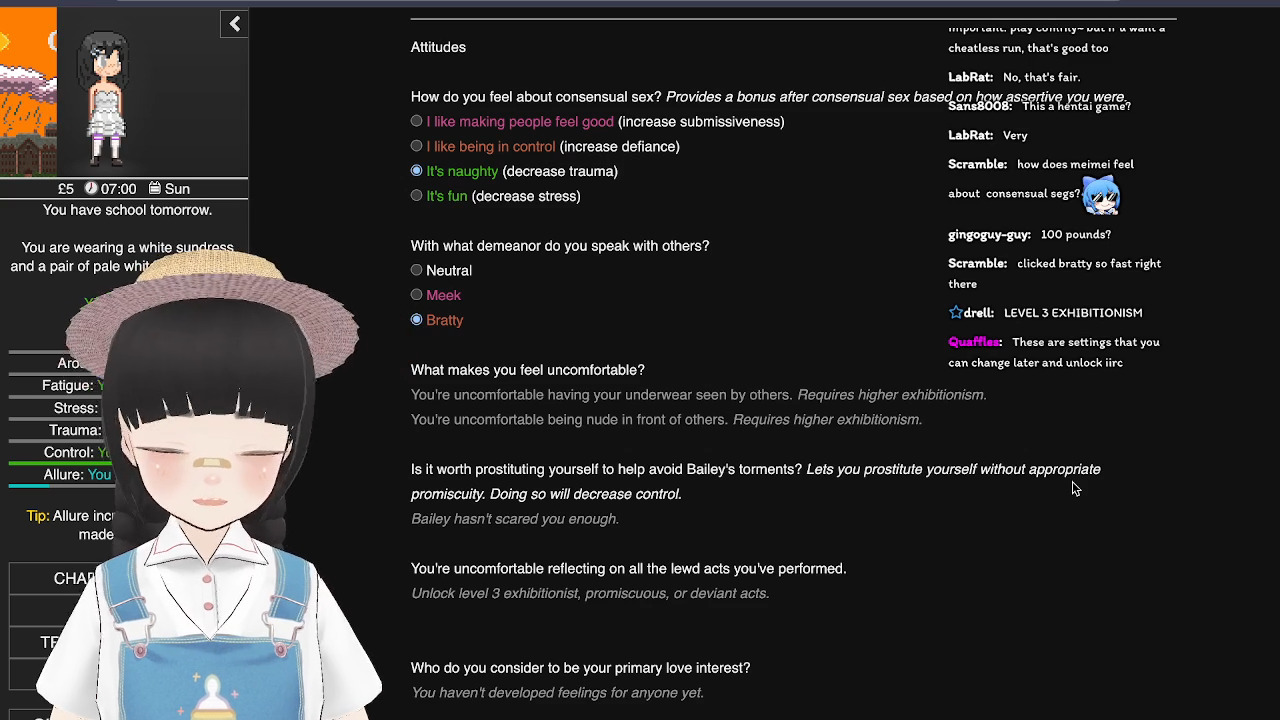Viewport: 1280px width, 720px height.
Task: Click 'Bailey hasn't scared you enough.' text
Action: 515,519
